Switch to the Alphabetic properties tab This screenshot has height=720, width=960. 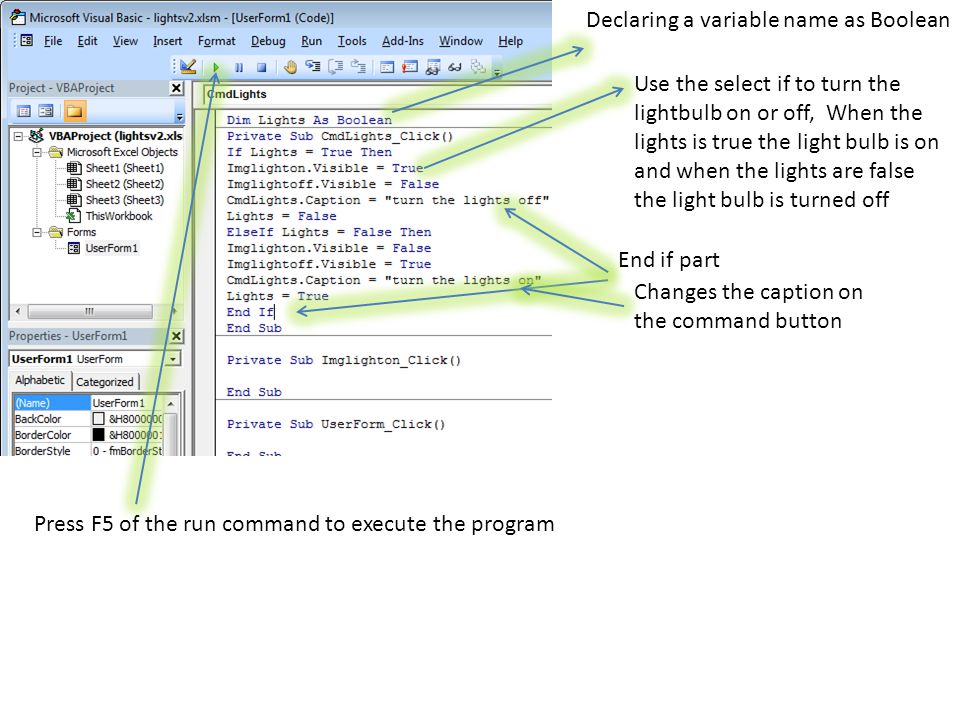tap(40, 380)
